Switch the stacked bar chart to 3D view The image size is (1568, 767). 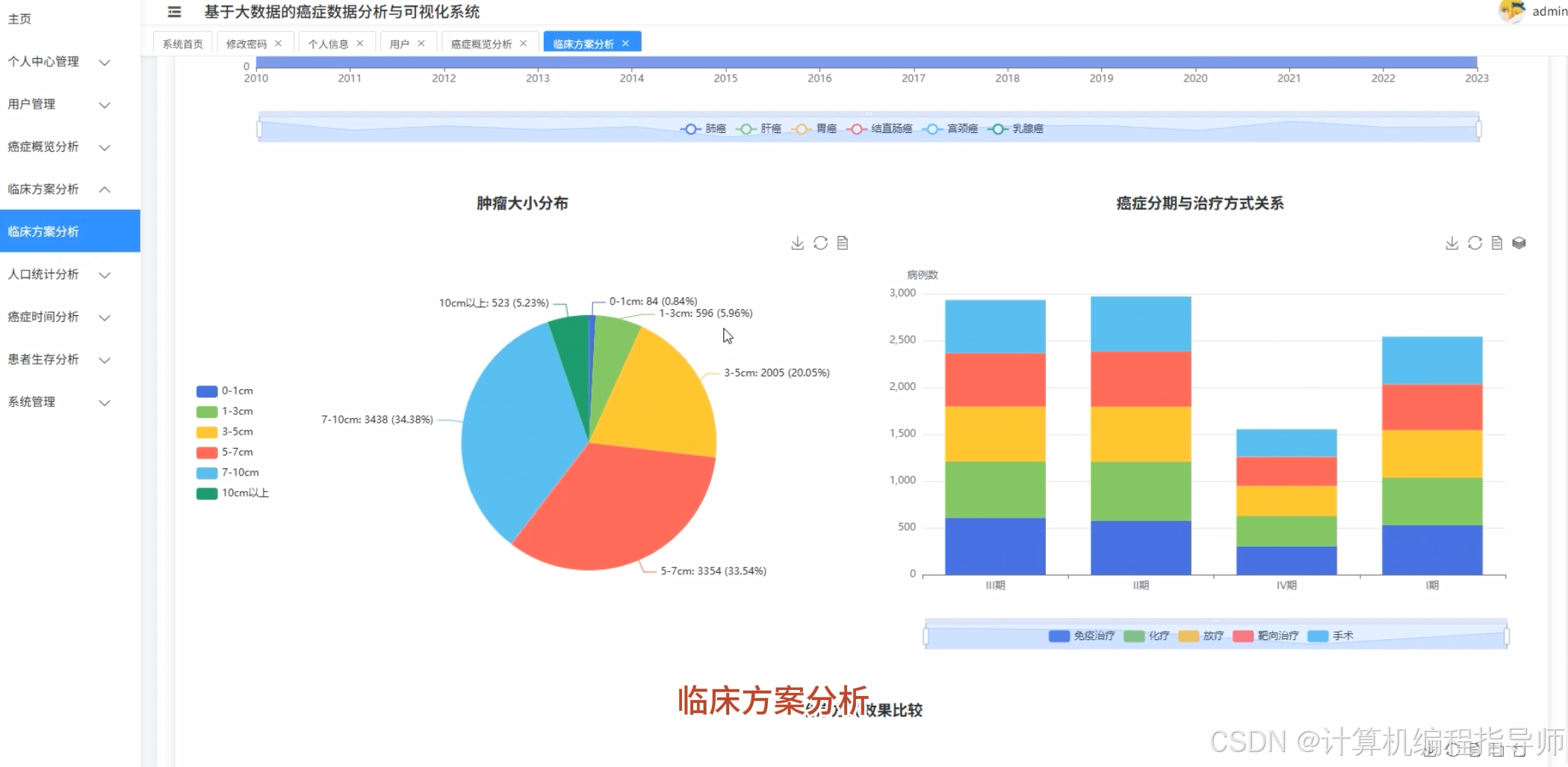[1519, 243]
